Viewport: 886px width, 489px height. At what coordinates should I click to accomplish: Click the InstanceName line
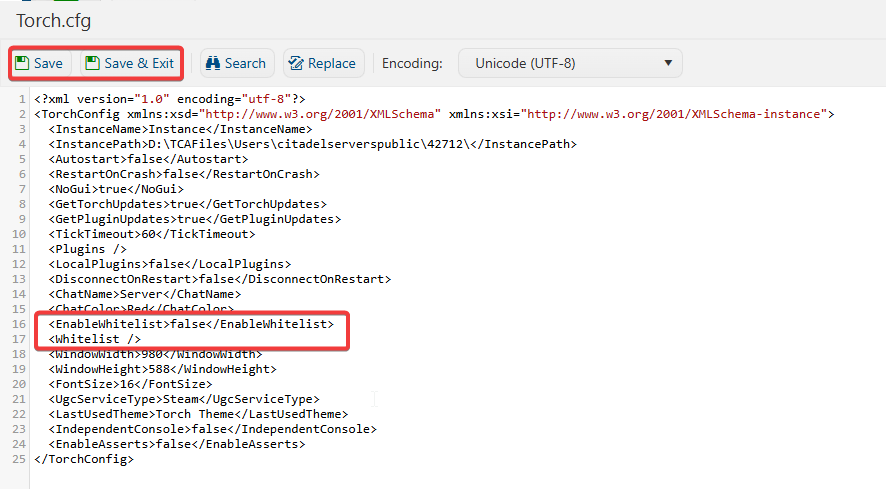point(180,129)
